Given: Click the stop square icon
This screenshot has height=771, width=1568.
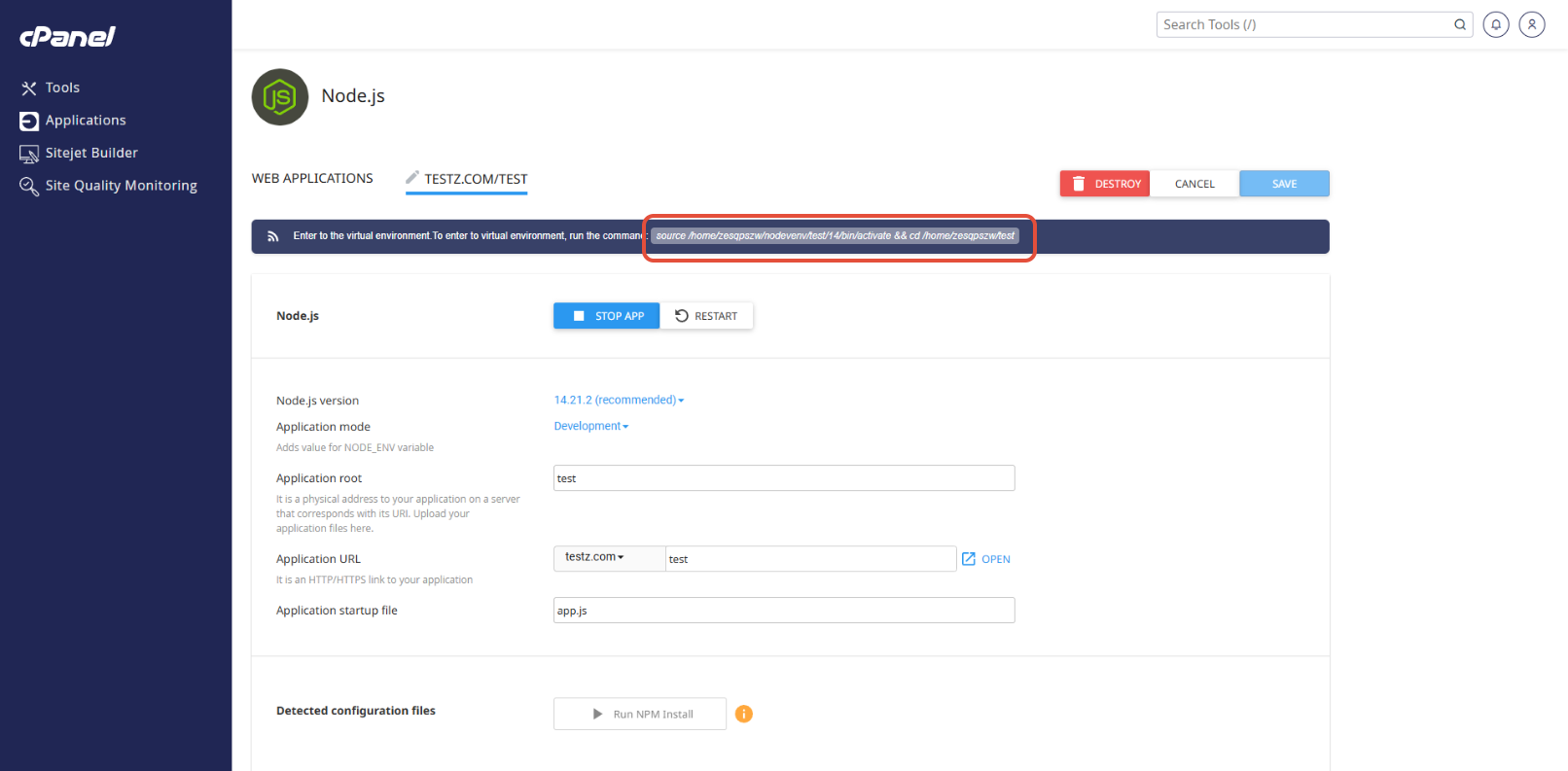Looking at the screenshot, I should tap(579, 316).
